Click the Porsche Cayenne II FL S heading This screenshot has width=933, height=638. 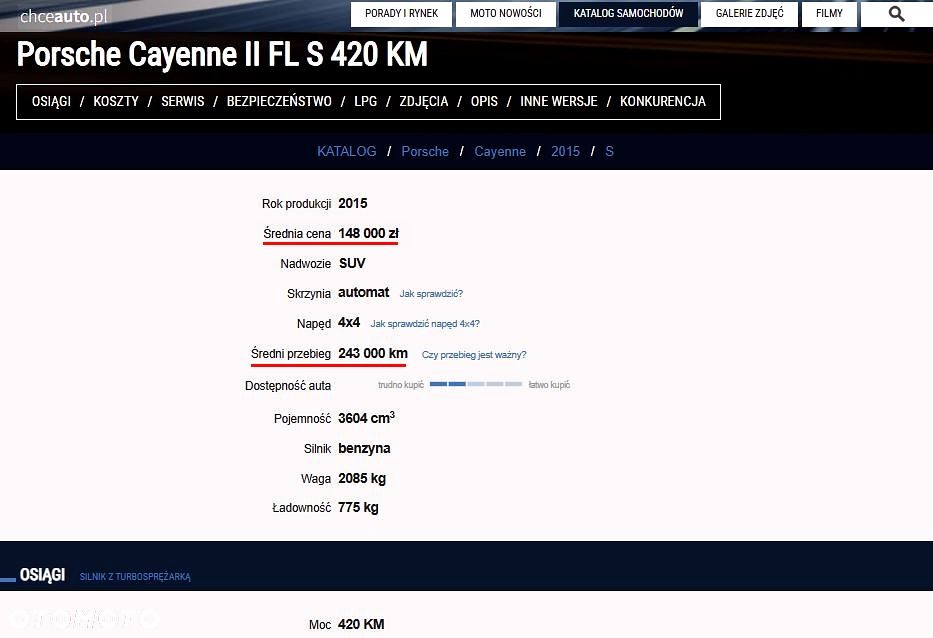(x=222, y=54)
